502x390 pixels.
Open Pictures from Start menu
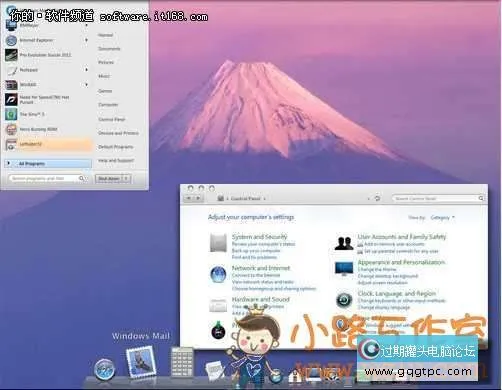pos(106,62)
